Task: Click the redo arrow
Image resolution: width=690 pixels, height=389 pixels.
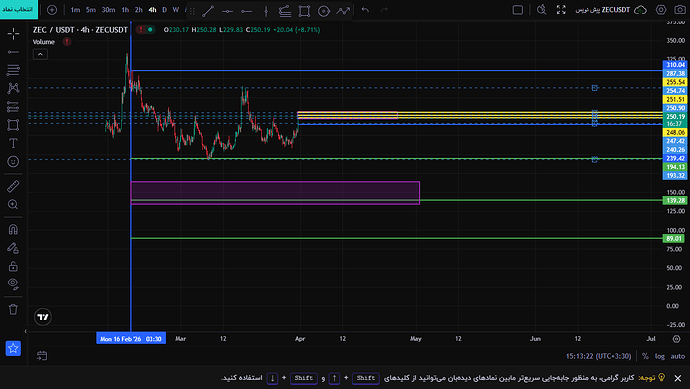Action: (x=384, y=10)
